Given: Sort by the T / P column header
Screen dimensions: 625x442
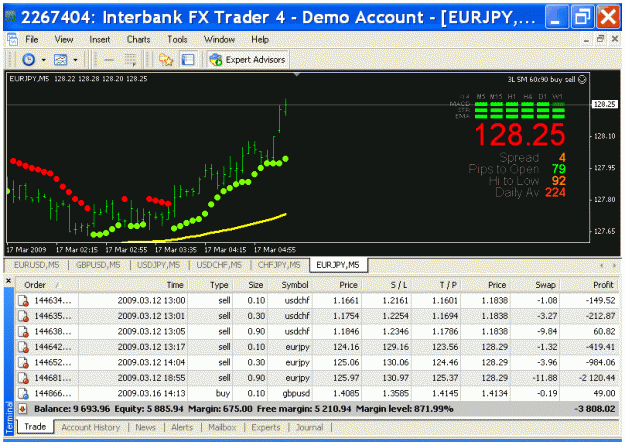Looking at the screenshot, I should click(436, 285).
